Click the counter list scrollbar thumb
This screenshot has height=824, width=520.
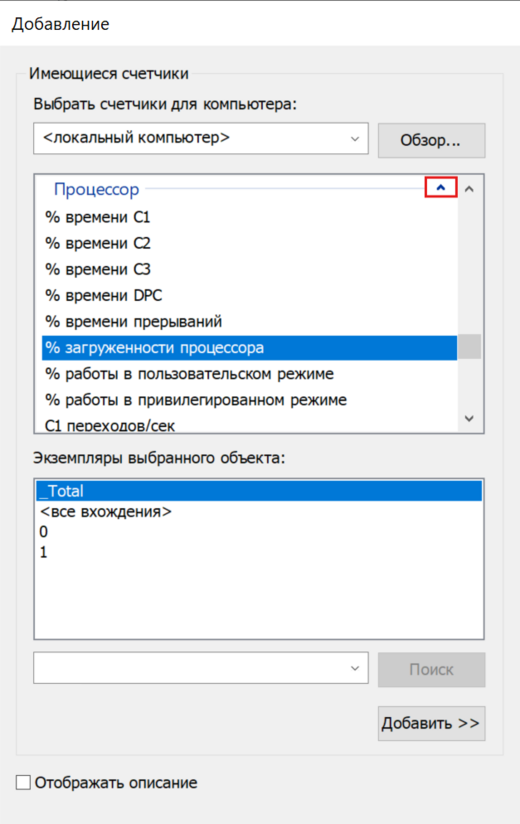[x=470, y=347]
